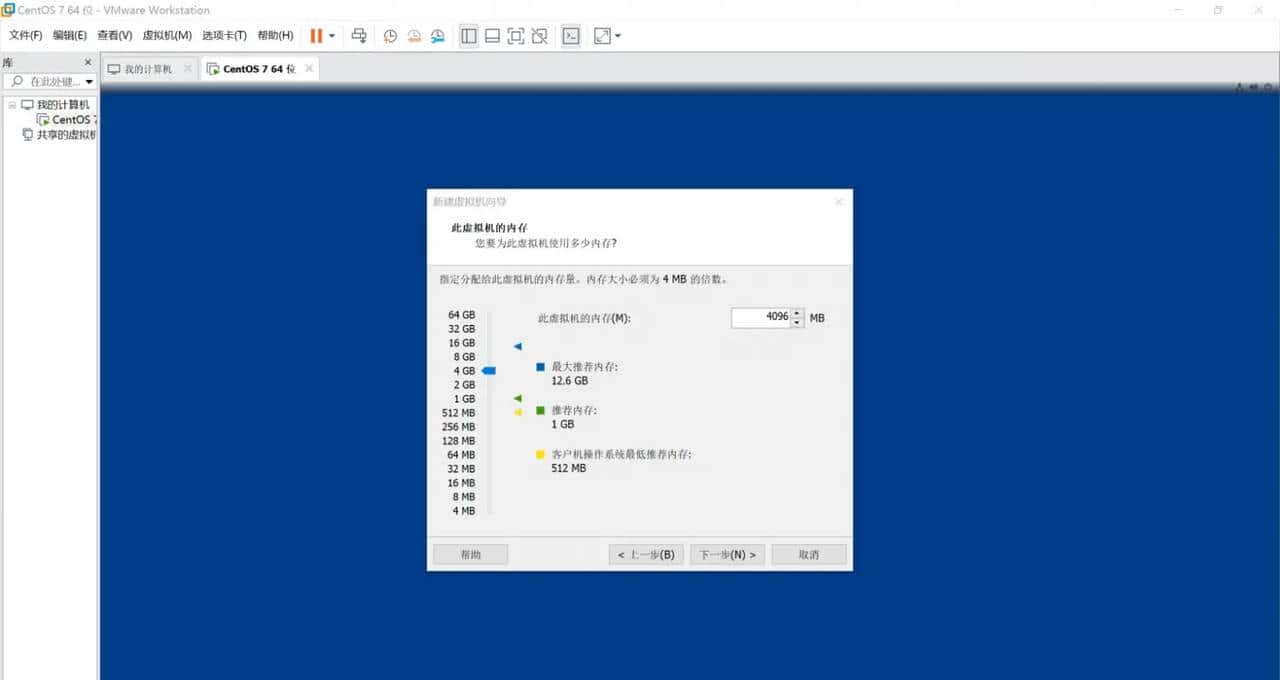The width and height of the screenshot is (1280, 680).
Task: Send Ctrl+Alt+Del to the virtual machine
Action: pos(359,35)
